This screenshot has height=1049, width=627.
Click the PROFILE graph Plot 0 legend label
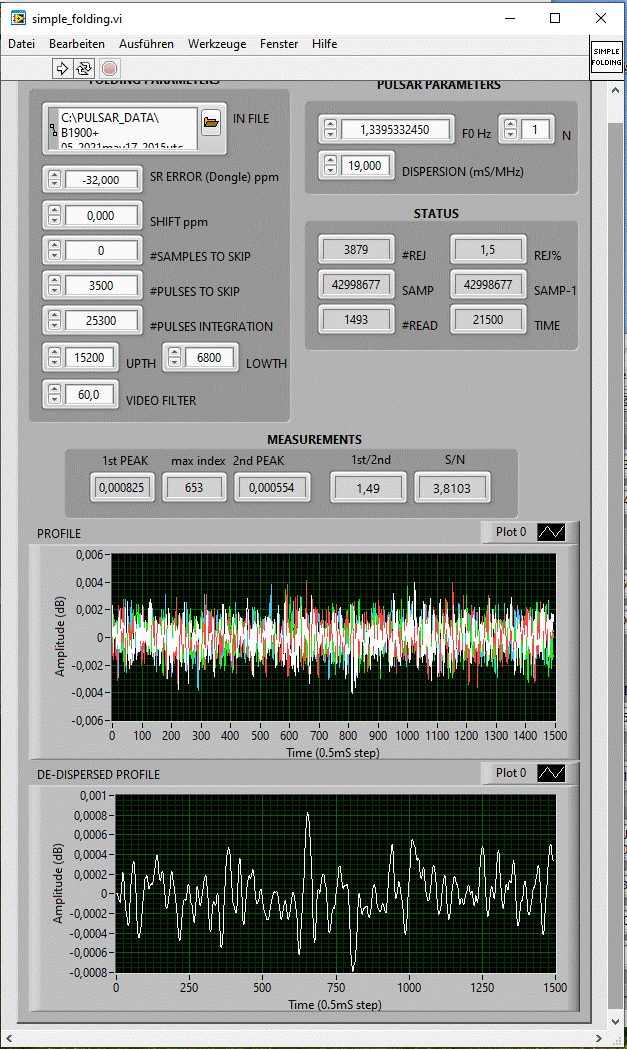point(511,532)
